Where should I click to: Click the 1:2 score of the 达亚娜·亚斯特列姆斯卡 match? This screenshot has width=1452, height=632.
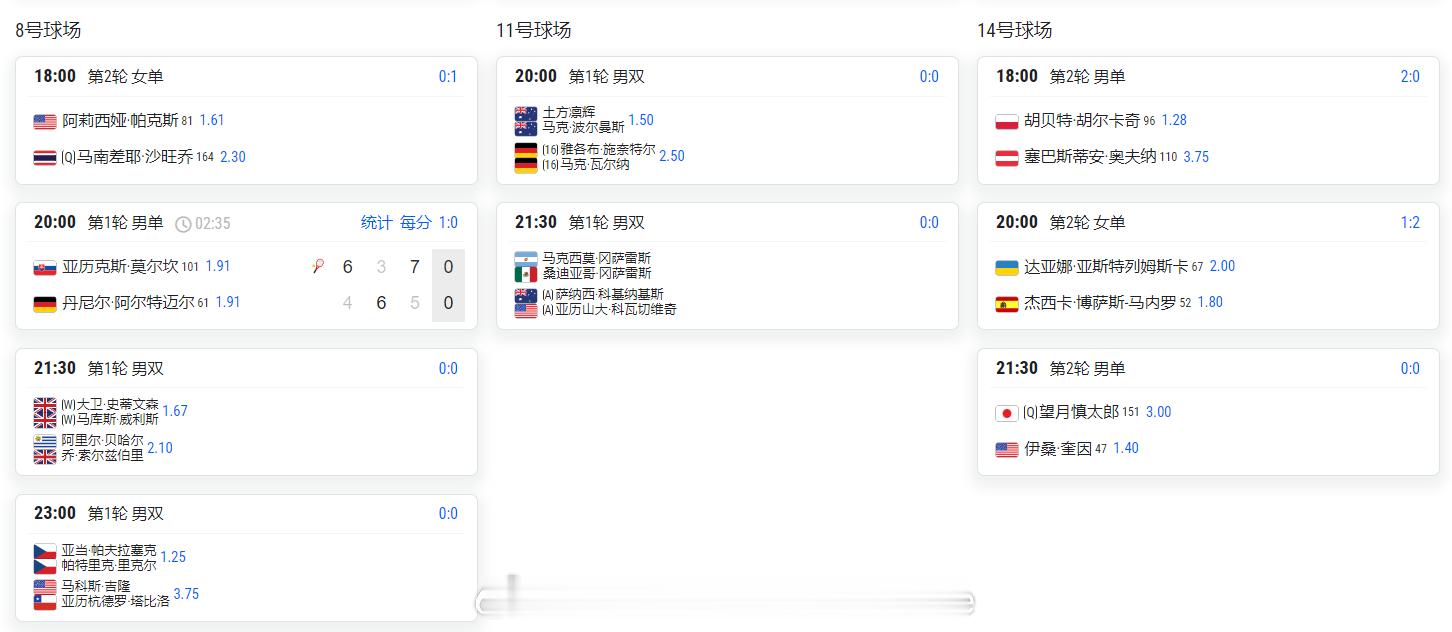[x=1410, y=222]
